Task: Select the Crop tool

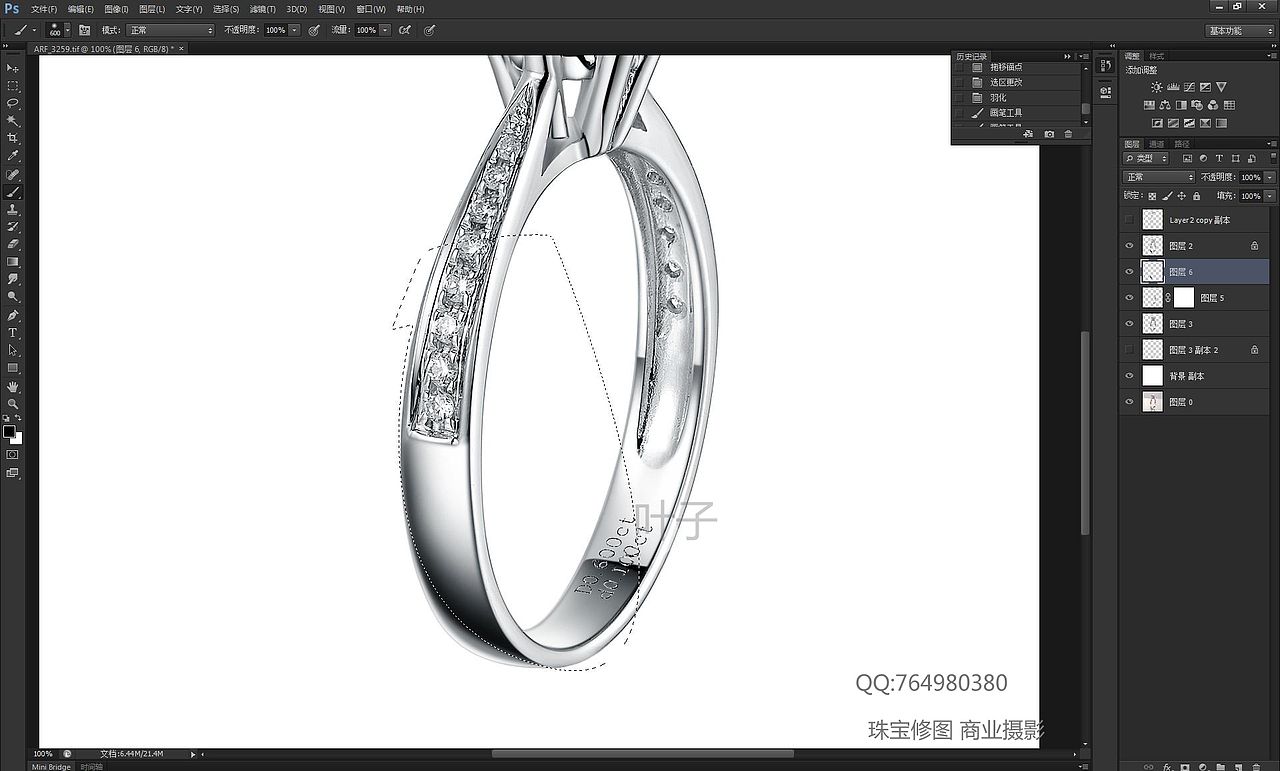Action: tap(13, 138)
